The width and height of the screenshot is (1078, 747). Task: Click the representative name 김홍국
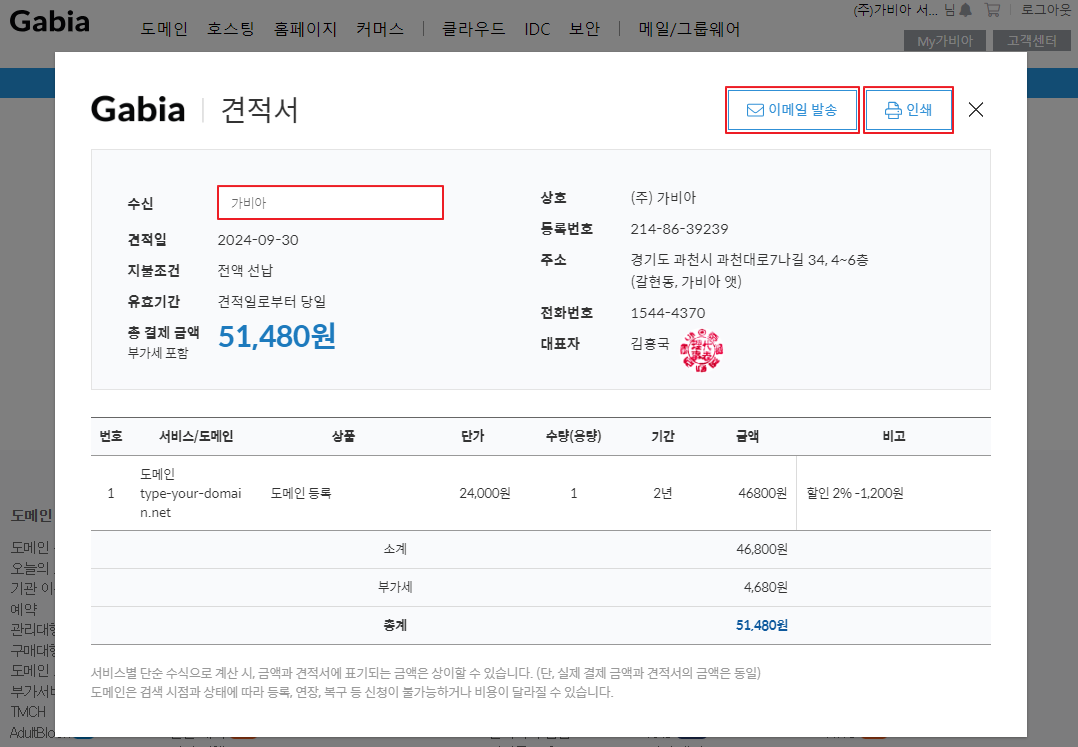pyautogui.click(x=650, y=344)
